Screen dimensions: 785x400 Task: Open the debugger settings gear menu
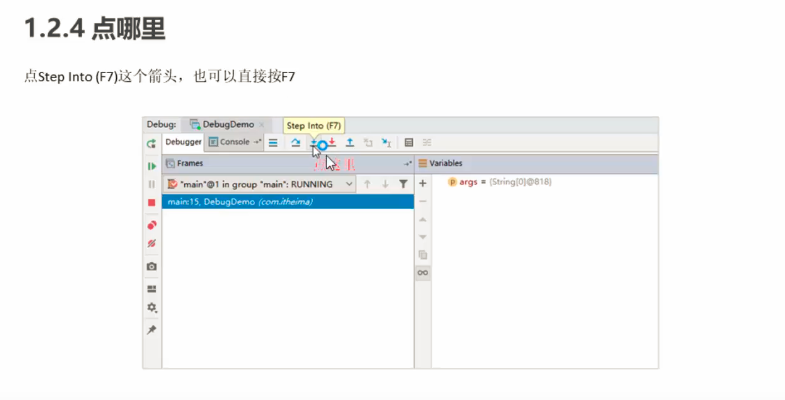pyautogui.click(x=151, y=307)
